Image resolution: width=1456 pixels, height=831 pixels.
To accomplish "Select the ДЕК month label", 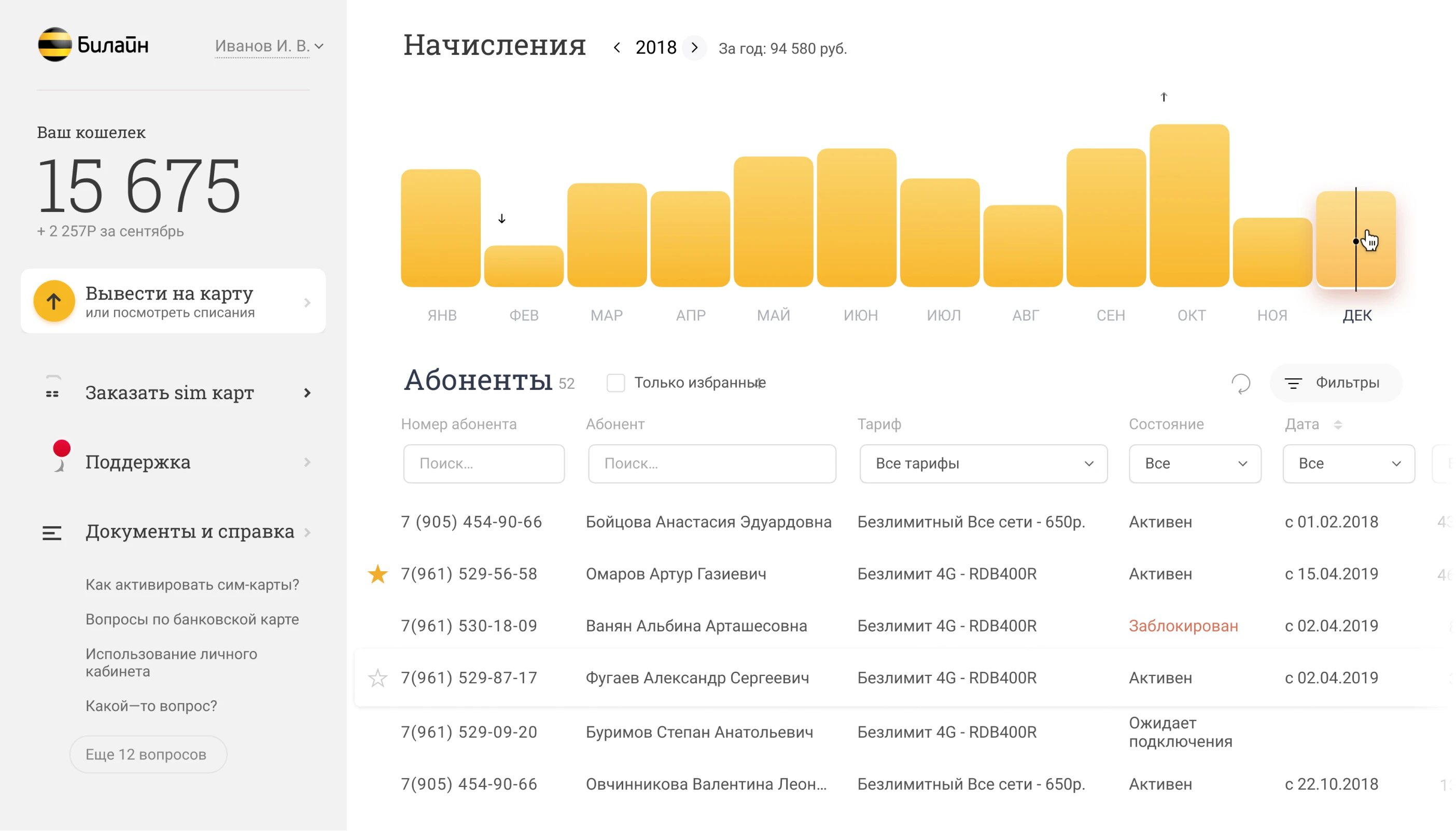I will coord(1357,315).
